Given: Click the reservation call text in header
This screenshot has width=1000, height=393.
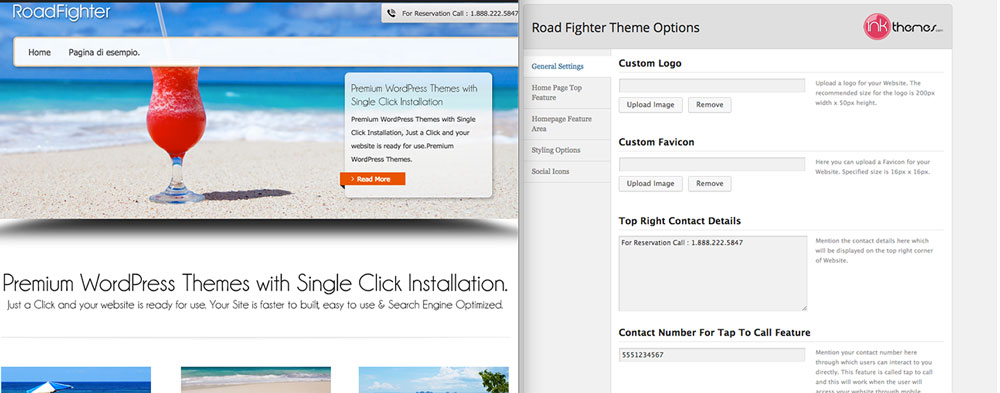Looking at the screenshot, I should (x=460, y=13).
